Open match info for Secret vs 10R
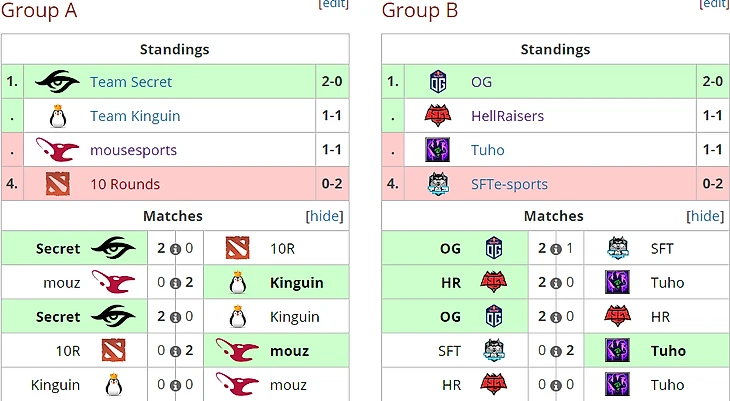730x401 pixels. [175, 249]
